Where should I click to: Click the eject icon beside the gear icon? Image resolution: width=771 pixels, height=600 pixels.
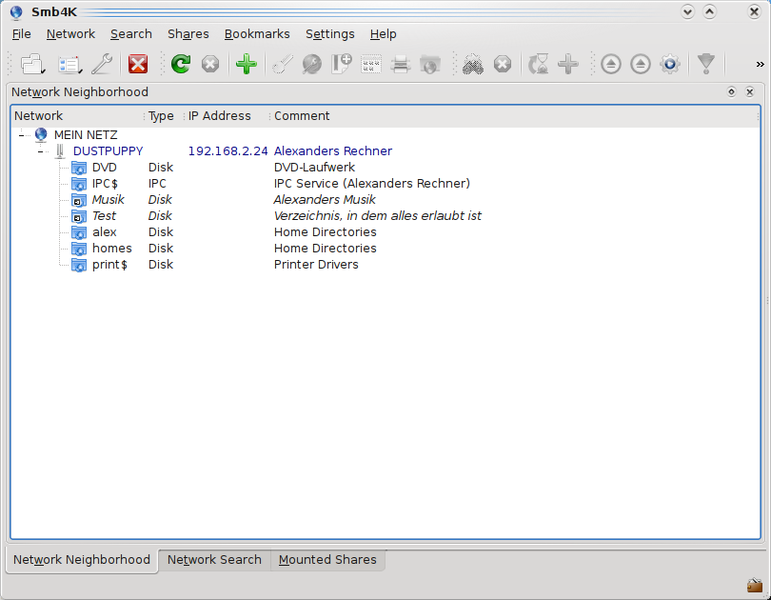pos(640,64)
